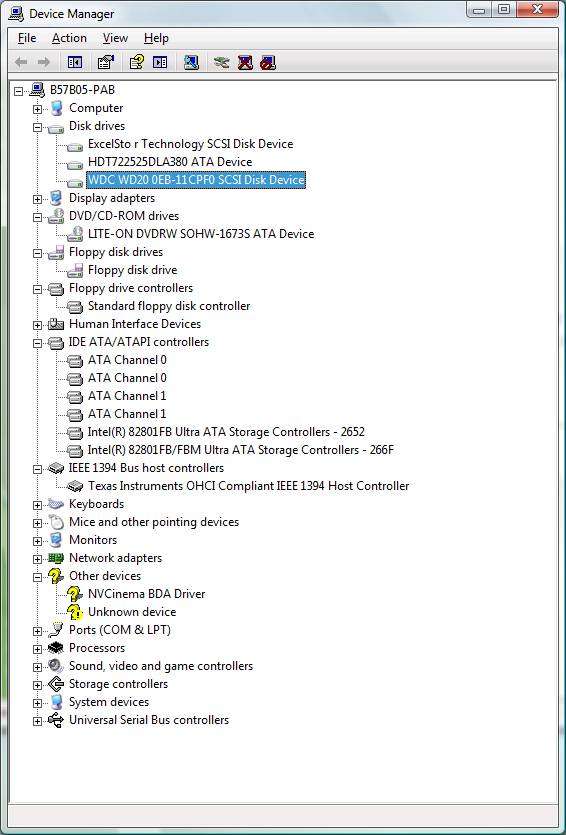
Task: Click the Update Driver Software toolbar icon
Action: click(x=222, y=62)
